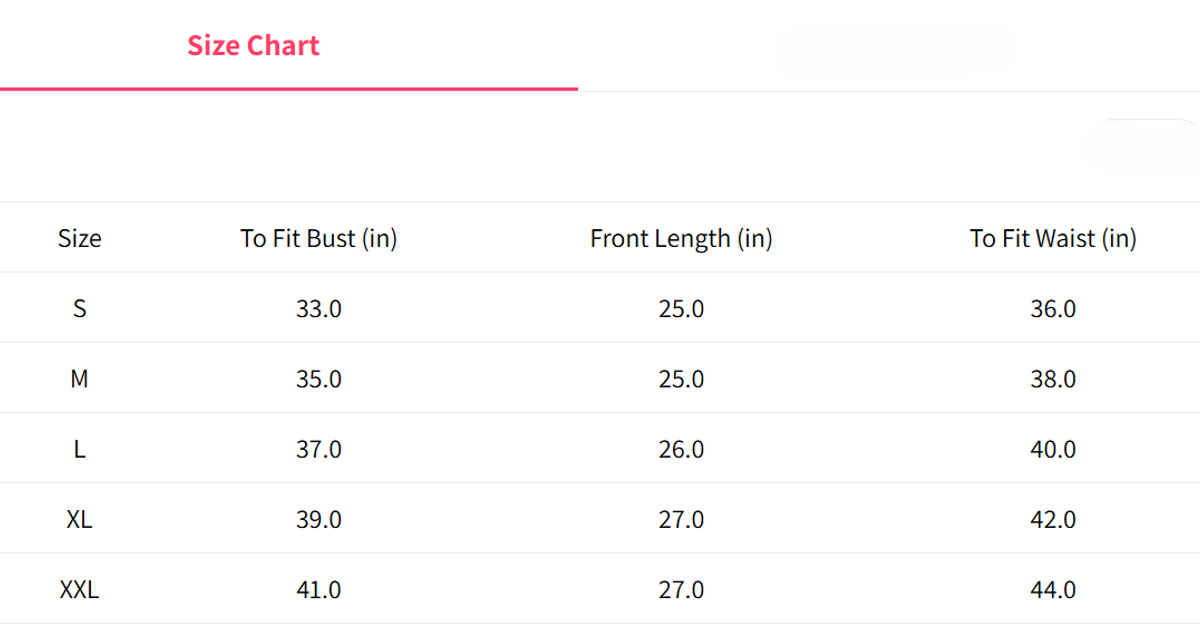Select the 38.0 waist value for M
This screenshot has height=640, width=1200.
pyautogui.click(x=1053, y=379)
